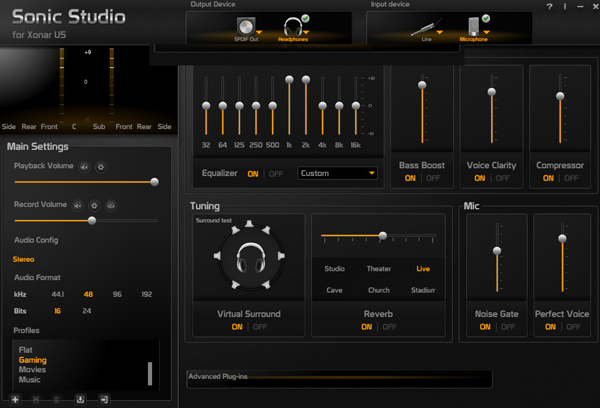Screen dimensions: 600x408
Task: Expand SPDIF Out options arrow
Action: 259,33
